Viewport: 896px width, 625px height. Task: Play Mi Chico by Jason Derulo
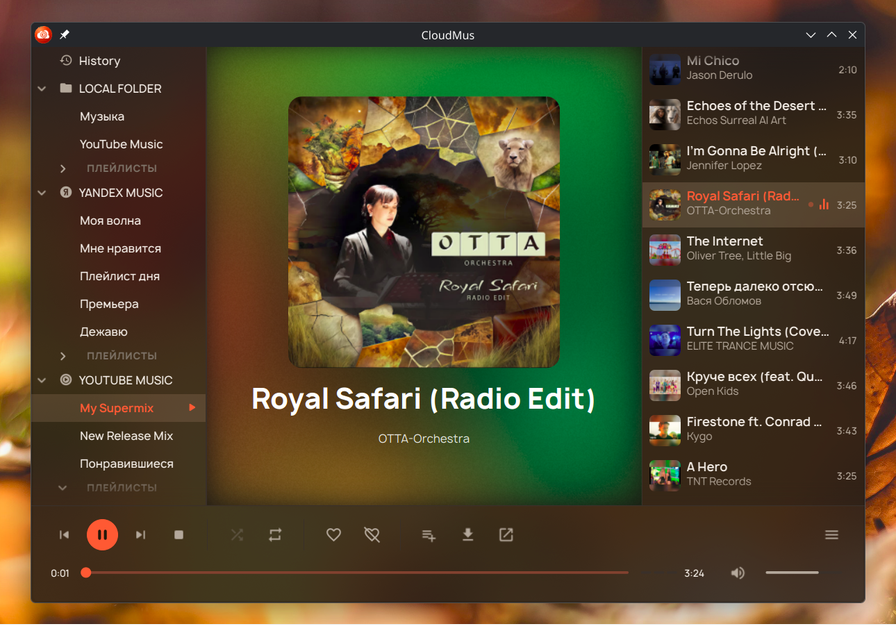pos(753,70)
